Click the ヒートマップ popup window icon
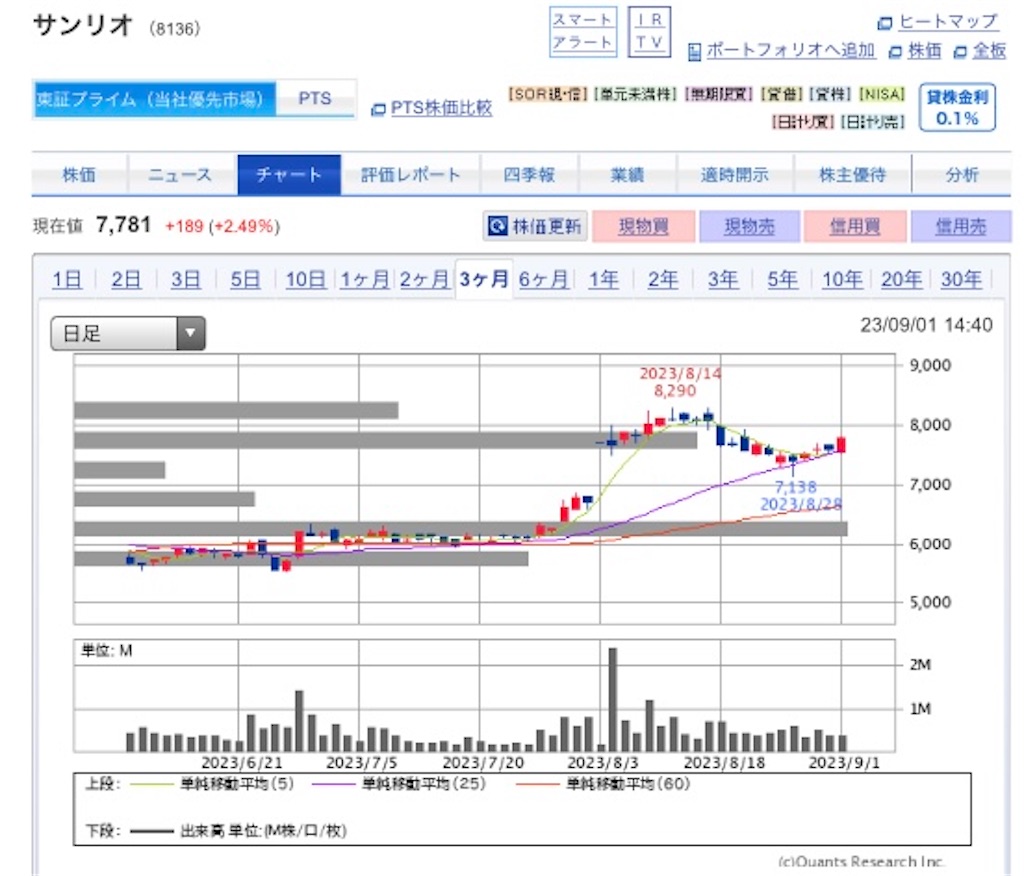 point(884,24)
